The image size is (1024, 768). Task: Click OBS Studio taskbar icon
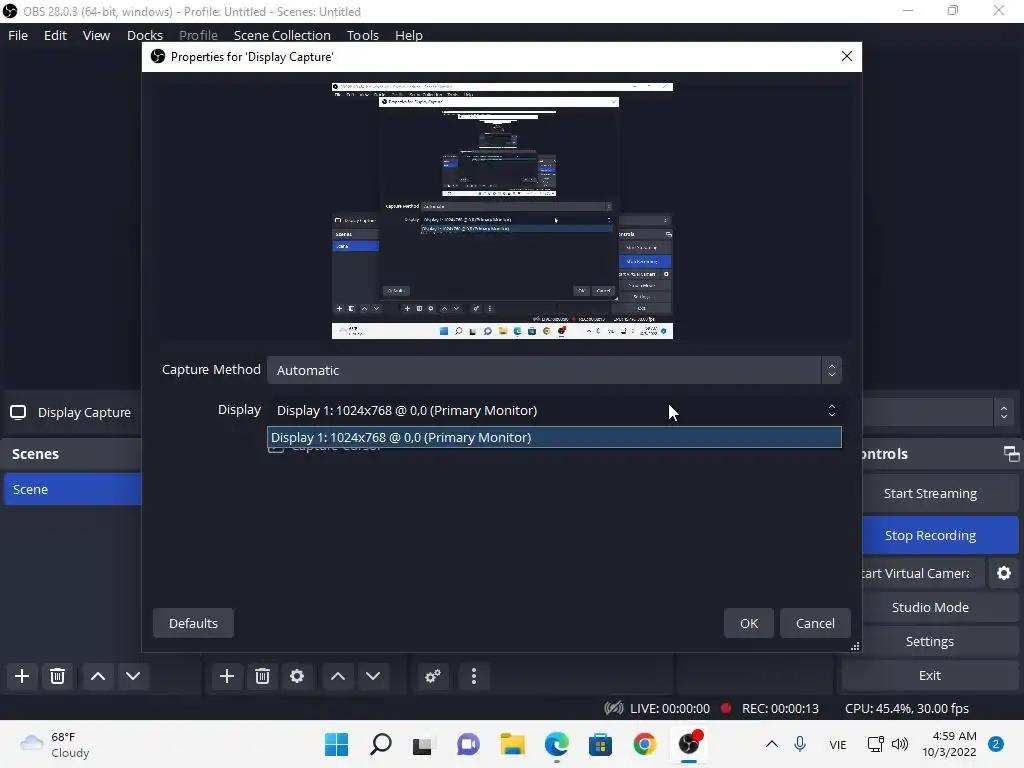pyautogui.click(x=689, y=744)
